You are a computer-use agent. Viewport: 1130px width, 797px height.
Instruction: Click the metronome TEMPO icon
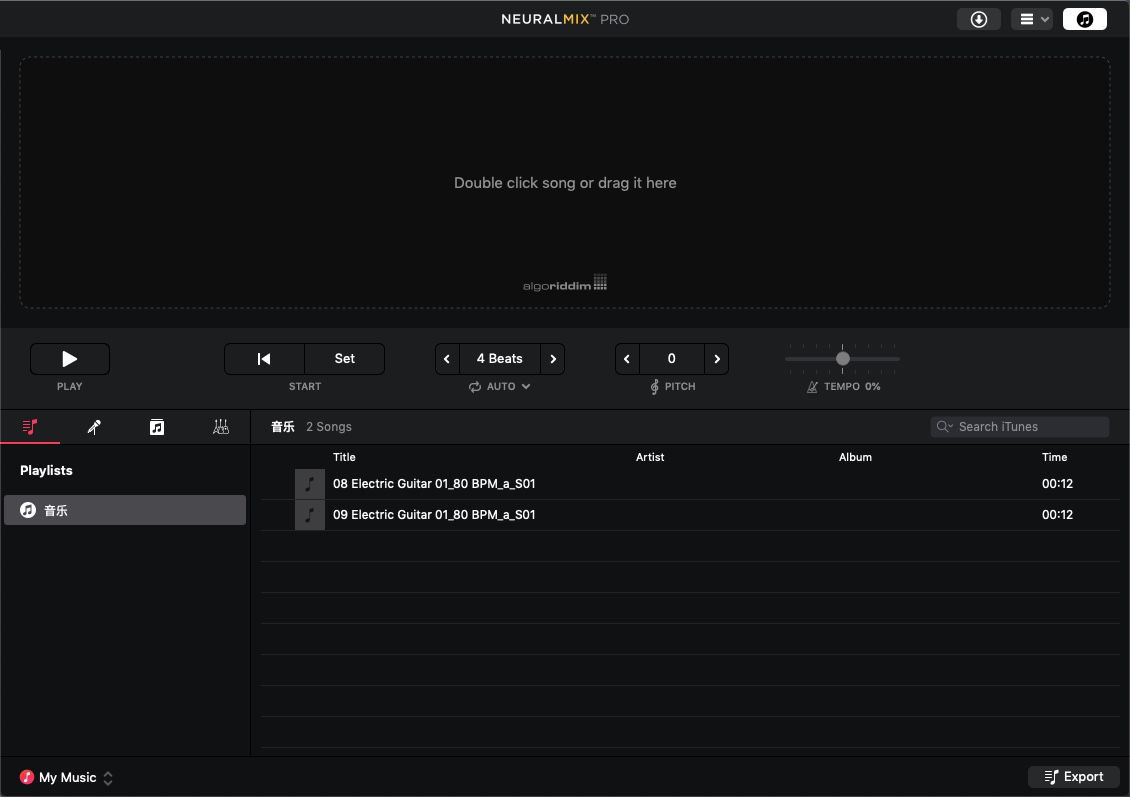coord(812,387)
